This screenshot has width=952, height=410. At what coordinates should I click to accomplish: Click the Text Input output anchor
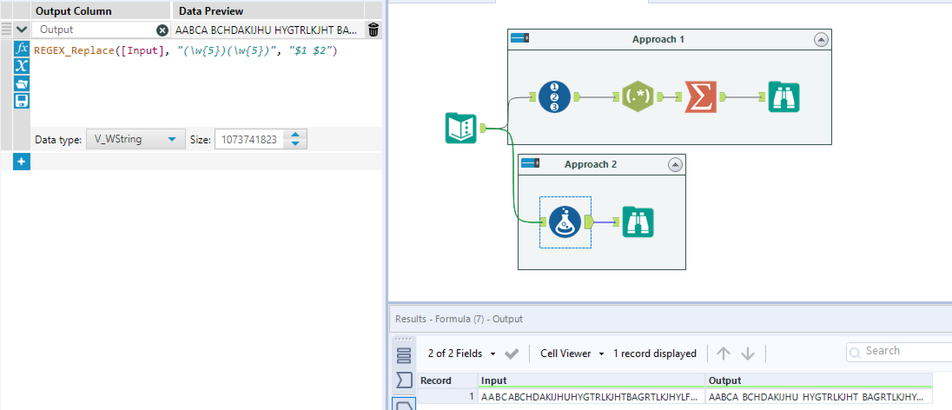click(x=483, y=128)
